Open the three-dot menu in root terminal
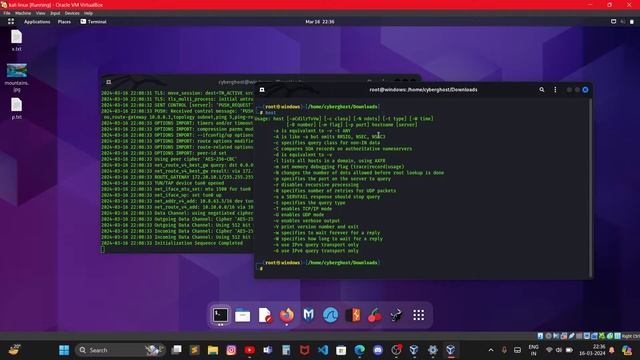Image resolution: width=640 pixels, height=360 pixels. pyautogui.click(x=555, y=90)
